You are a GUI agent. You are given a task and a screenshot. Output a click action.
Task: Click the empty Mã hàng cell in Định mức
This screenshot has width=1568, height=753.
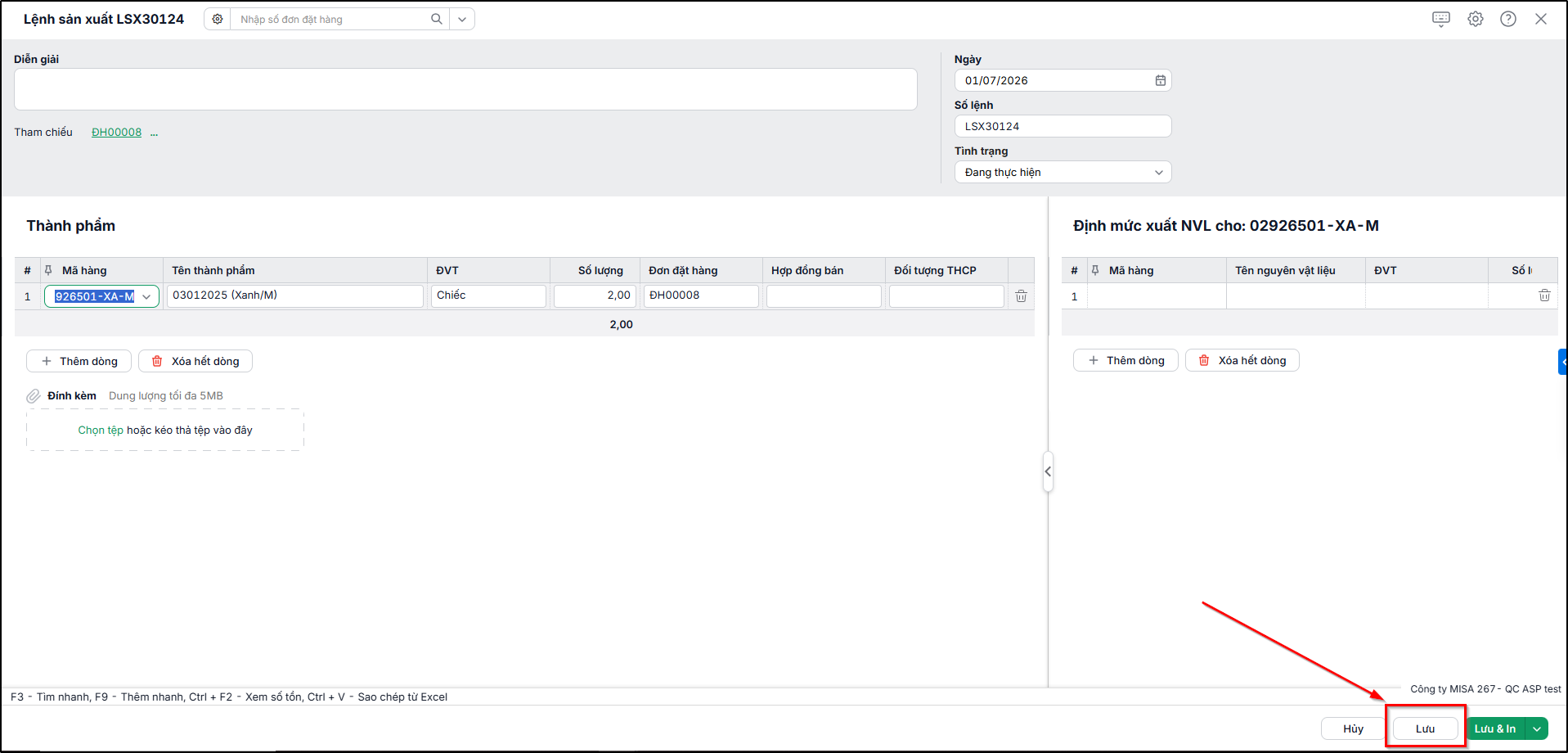coord(1157,296)
